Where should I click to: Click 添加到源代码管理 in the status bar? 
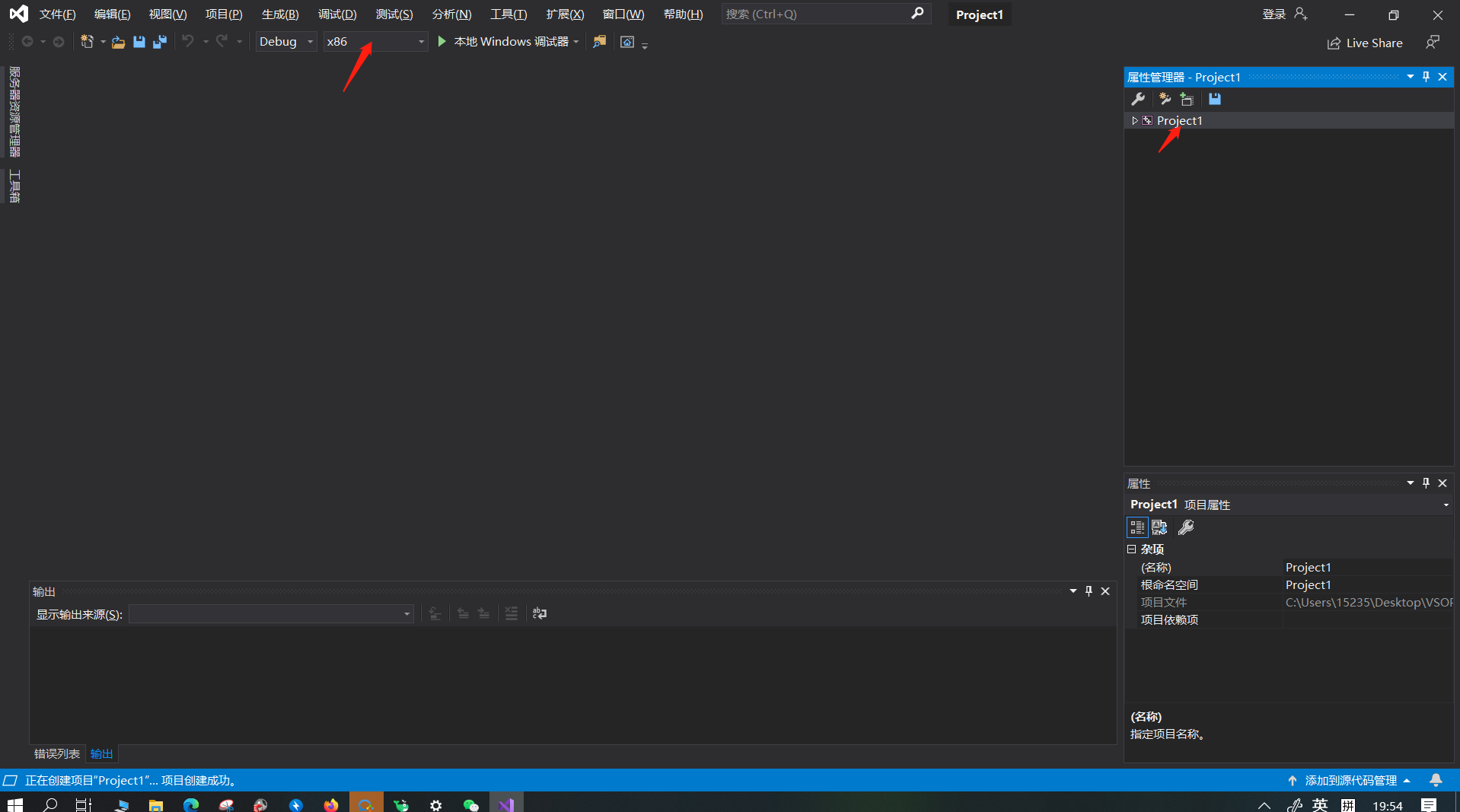click(1351, 780)
